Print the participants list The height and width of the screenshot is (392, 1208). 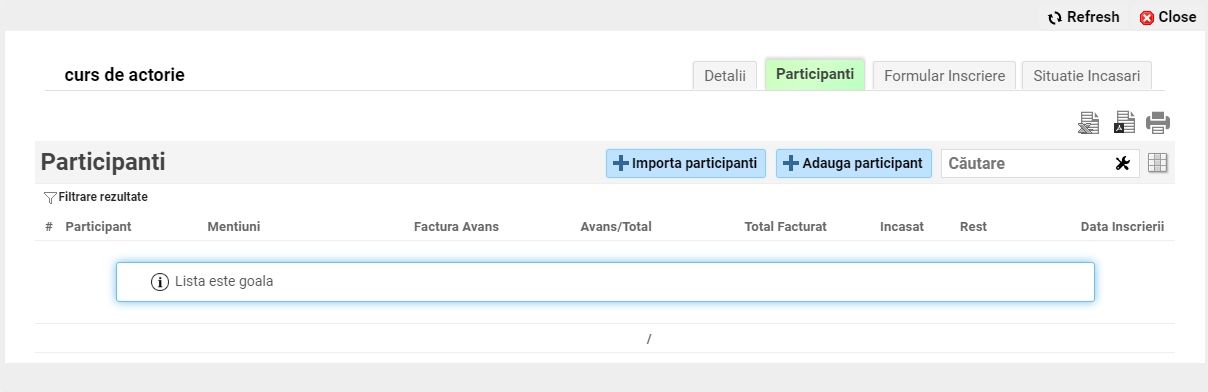[1158, 123]
